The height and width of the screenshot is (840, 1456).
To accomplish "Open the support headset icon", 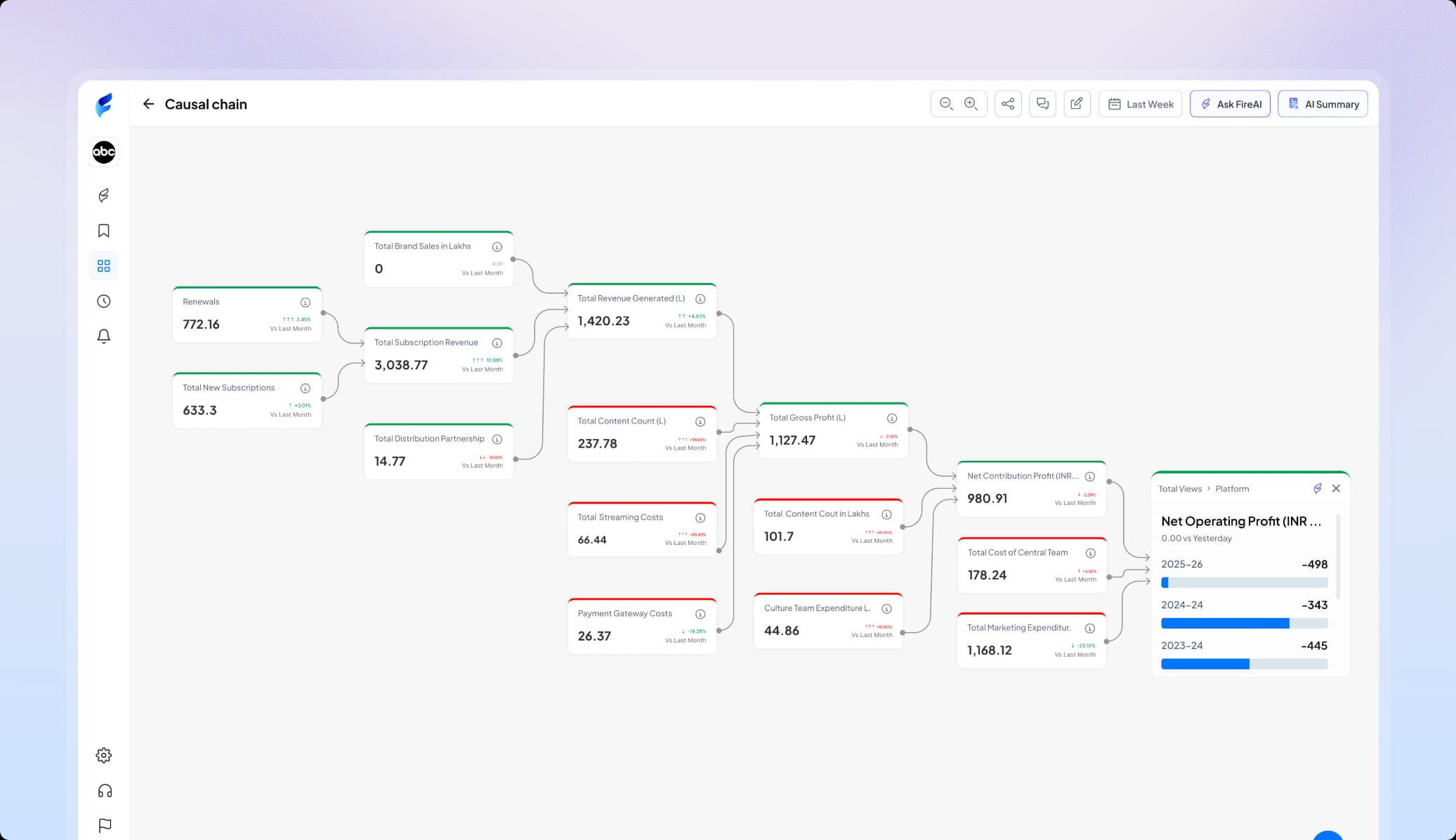I will coord(105,791).
